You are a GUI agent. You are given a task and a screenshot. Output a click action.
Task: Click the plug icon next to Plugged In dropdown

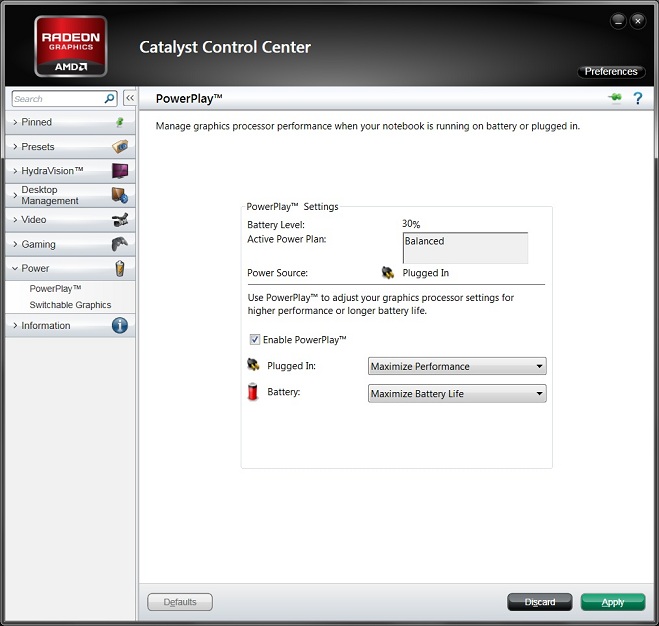pos(253,365)
